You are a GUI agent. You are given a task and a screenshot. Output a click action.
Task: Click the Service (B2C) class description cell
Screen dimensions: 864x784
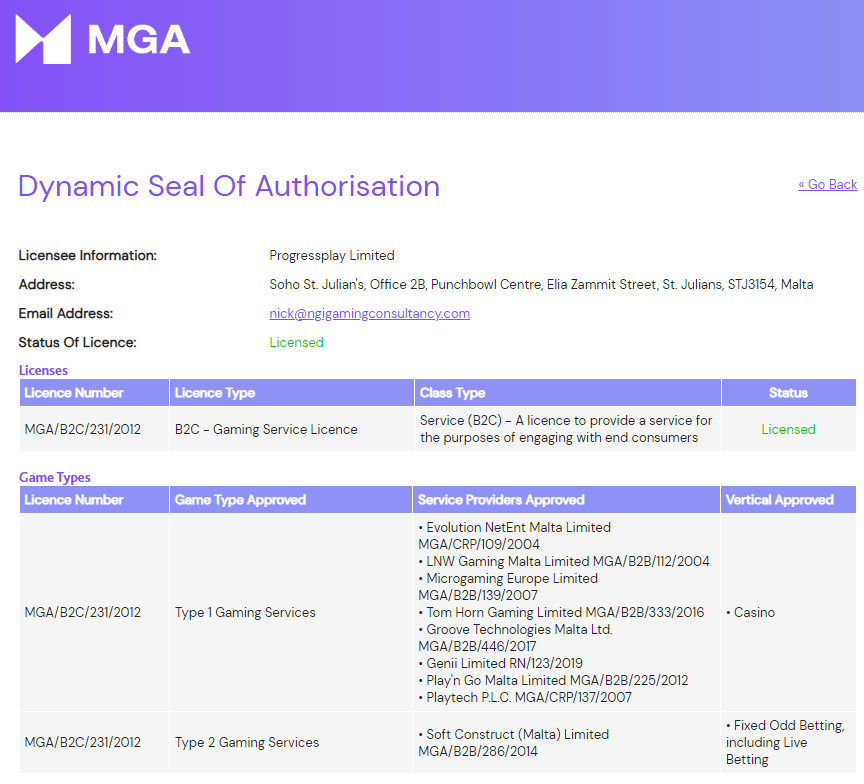[x=566, y=429]
